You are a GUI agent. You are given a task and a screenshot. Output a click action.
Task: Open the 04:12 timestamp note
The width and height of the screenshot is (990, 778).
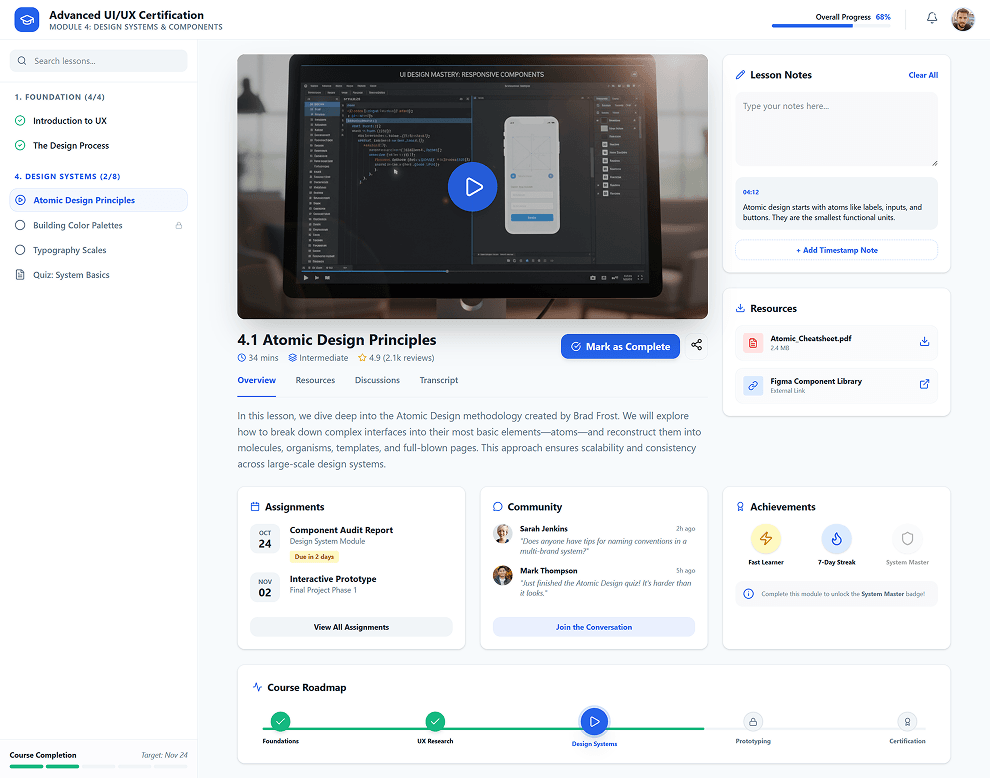click(x=837, y=203)
